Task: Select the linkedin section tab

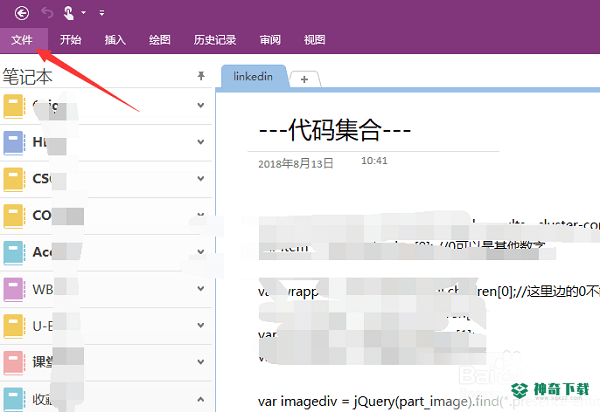Action: point(253,77)
